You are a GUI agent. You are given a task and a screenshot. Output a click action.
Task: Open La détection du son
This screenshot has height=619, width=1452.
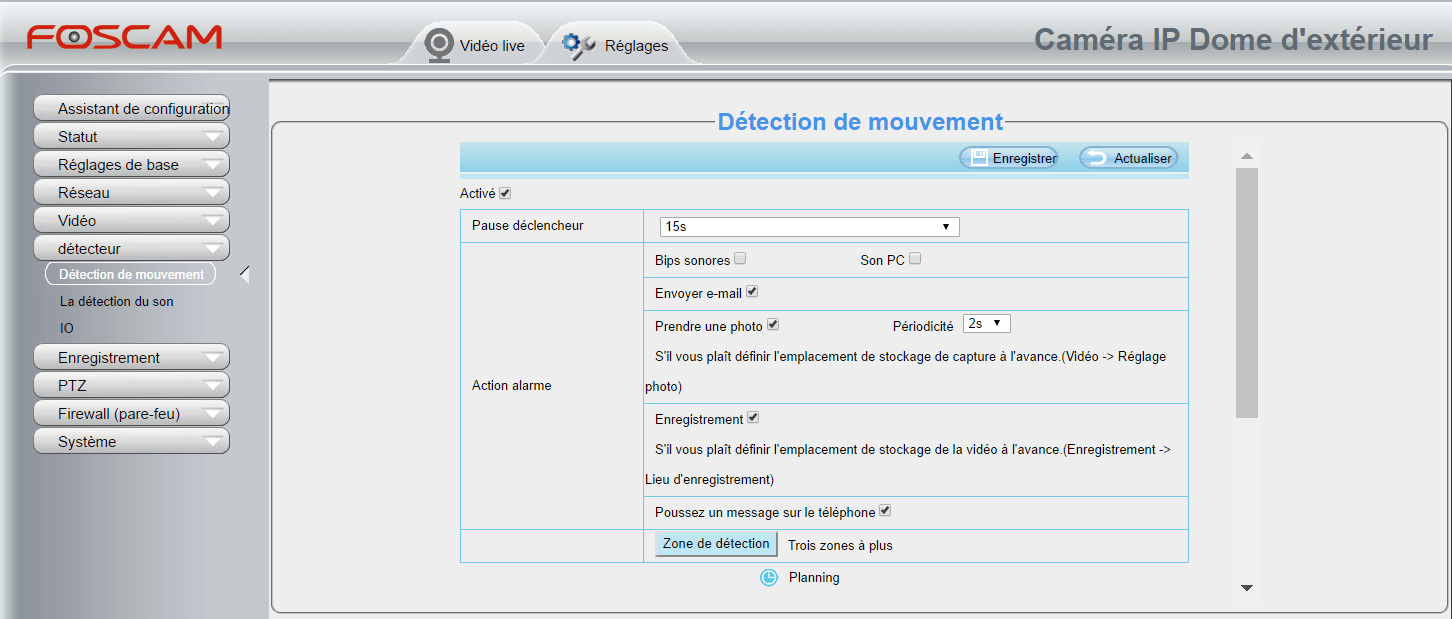(116, 301)
